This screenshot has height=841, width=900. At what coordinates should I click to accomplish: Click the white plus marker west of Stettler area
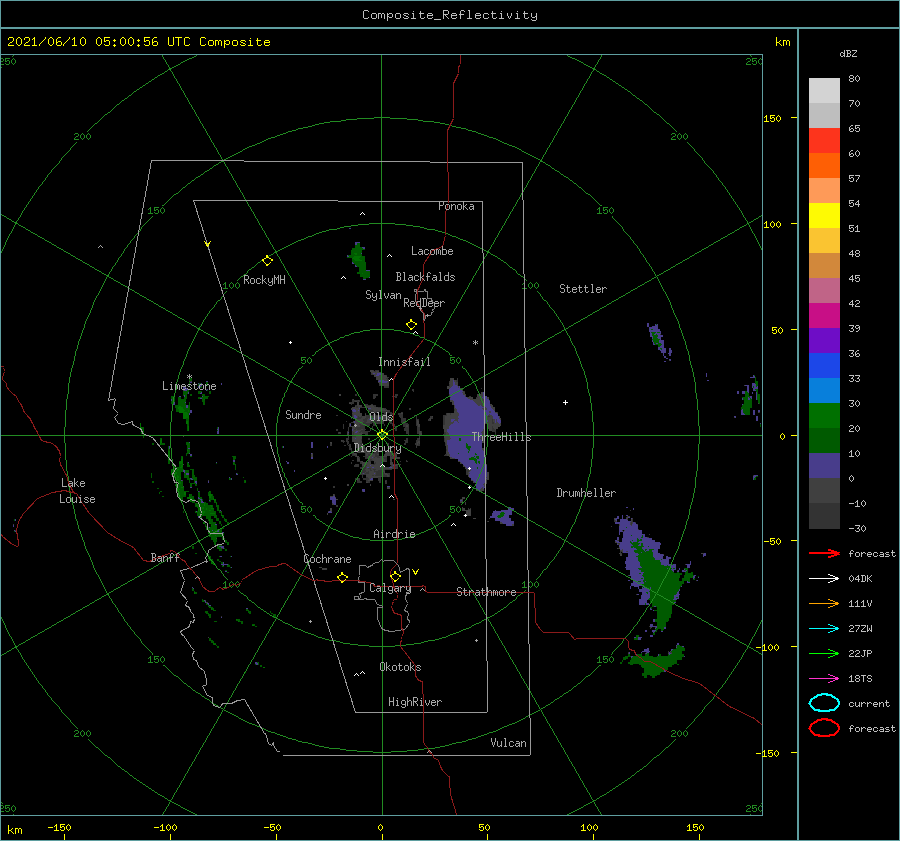pos(565,402)
